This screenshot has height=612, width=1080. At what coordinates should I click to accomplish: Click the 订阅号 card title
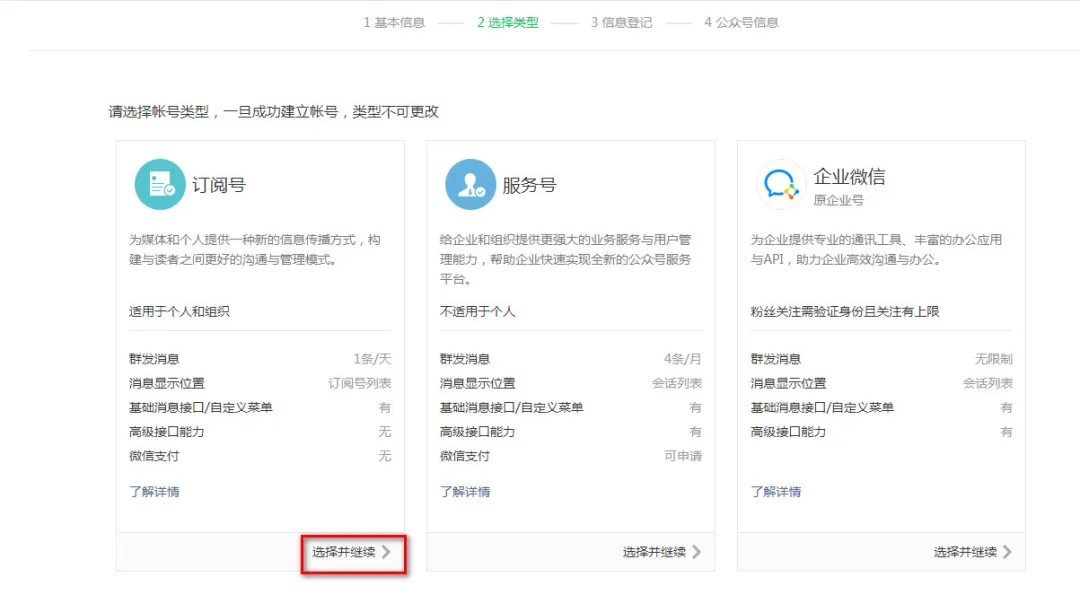pos(219,185)
